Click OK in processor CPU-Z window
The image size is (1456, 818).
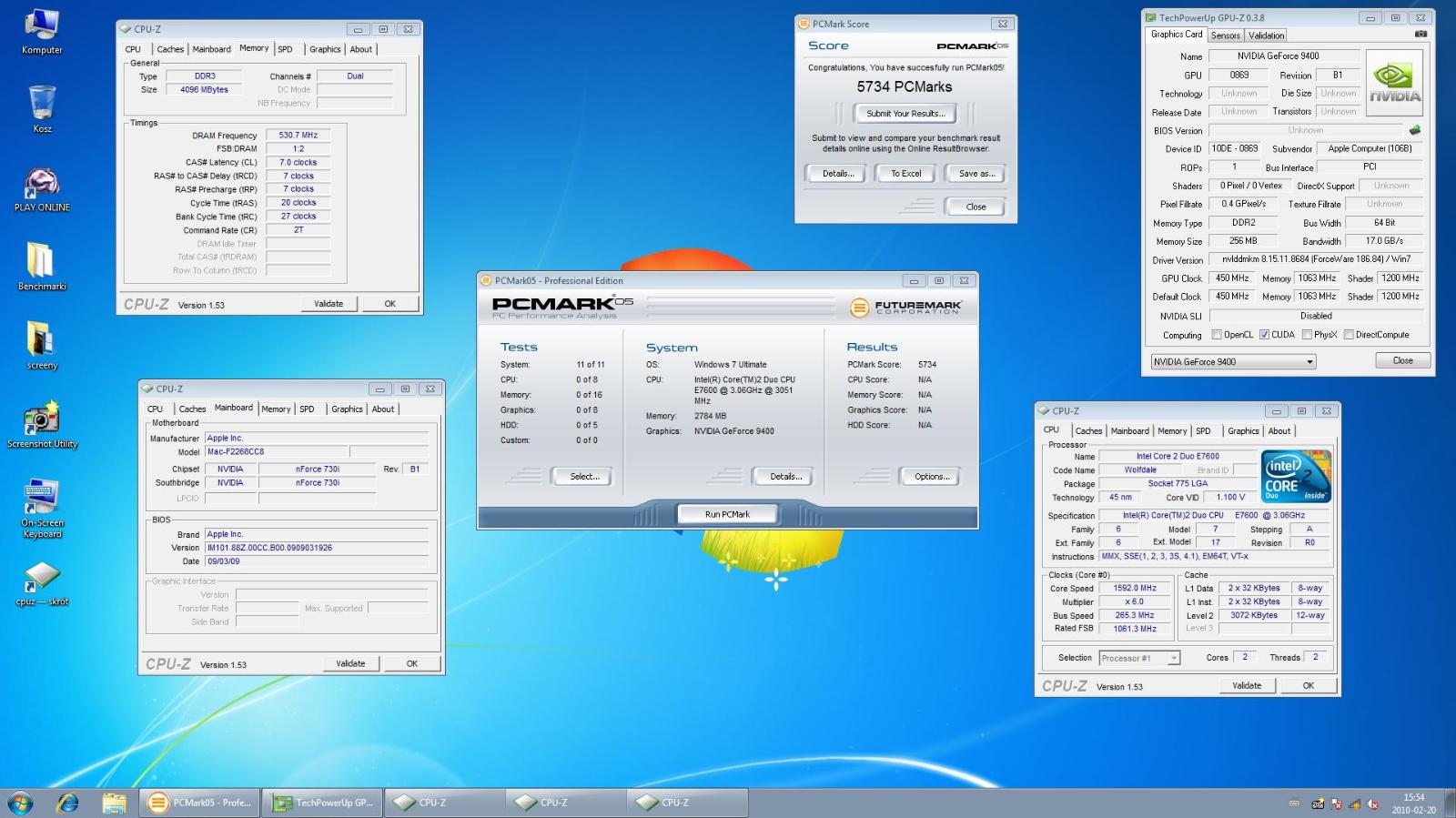(x=1308, y=686)
